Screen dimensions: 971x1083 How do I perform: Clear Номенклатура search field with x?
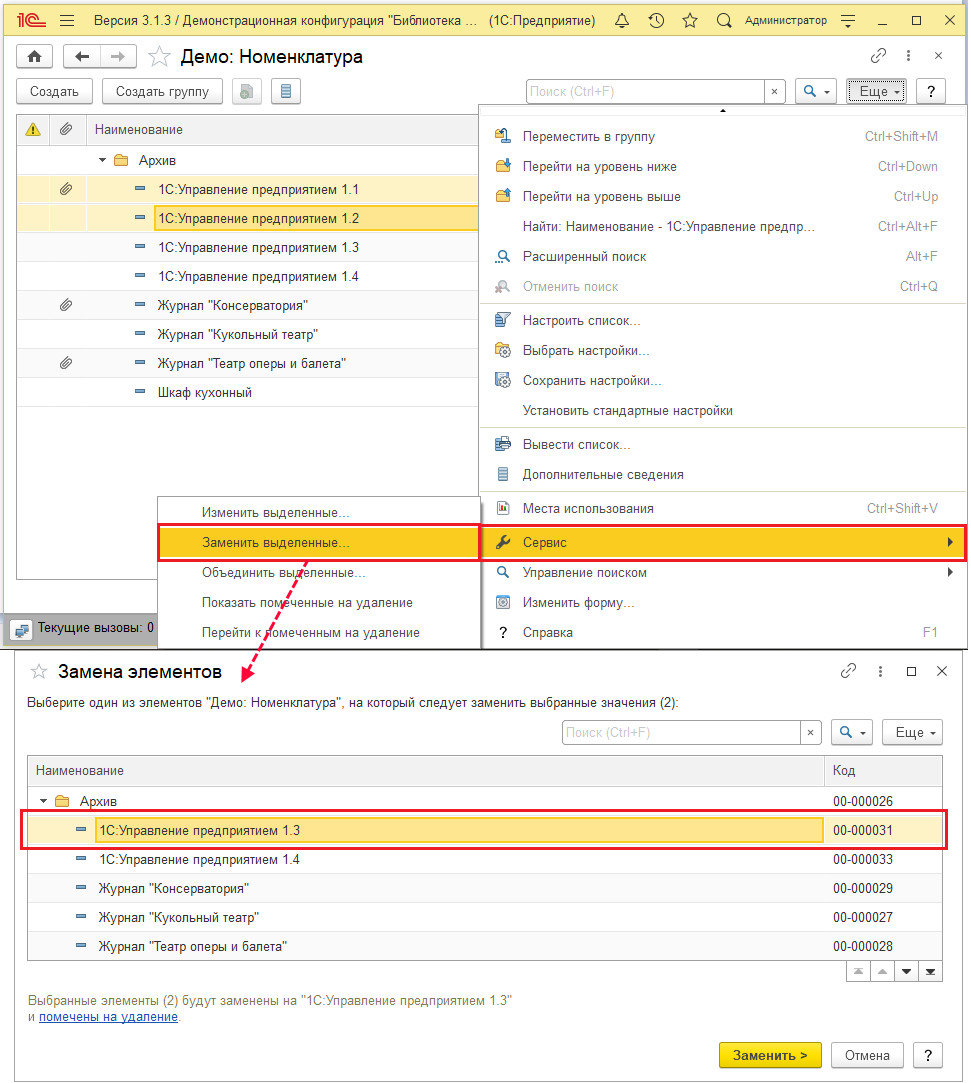[774, 91]
